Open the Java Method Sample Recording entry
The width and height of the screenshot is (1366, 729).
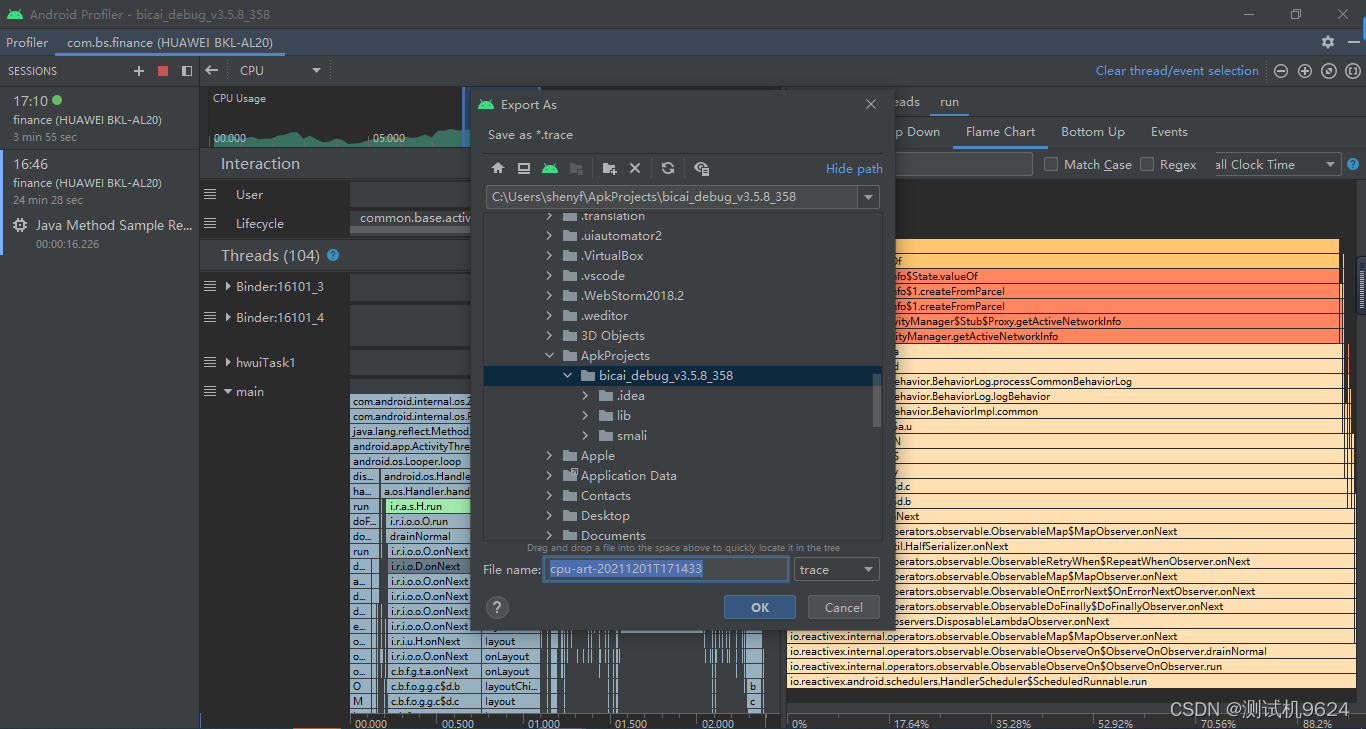coord(100,234)
